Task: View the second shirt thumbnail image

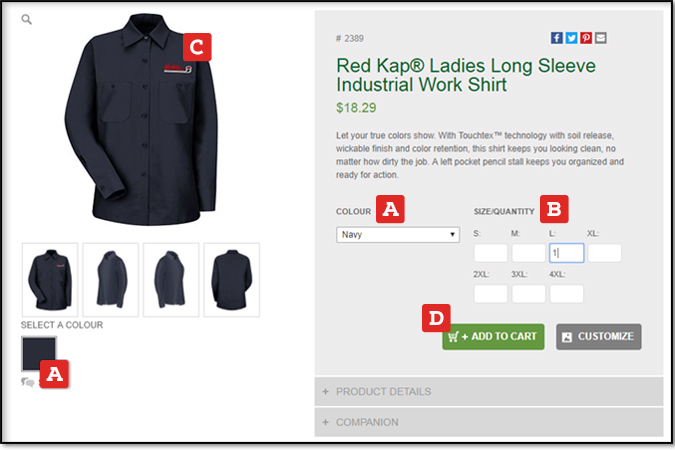Action: [x=110, y=279]
